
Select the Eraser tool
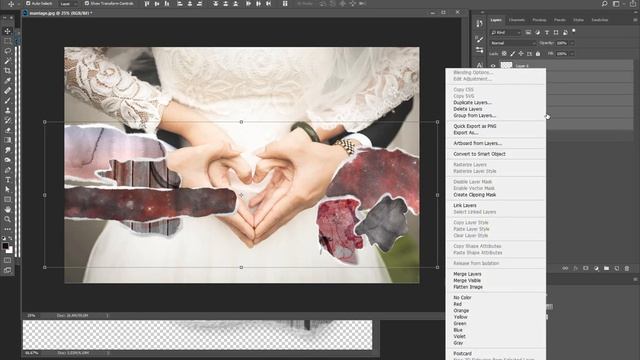pos(7,130)
